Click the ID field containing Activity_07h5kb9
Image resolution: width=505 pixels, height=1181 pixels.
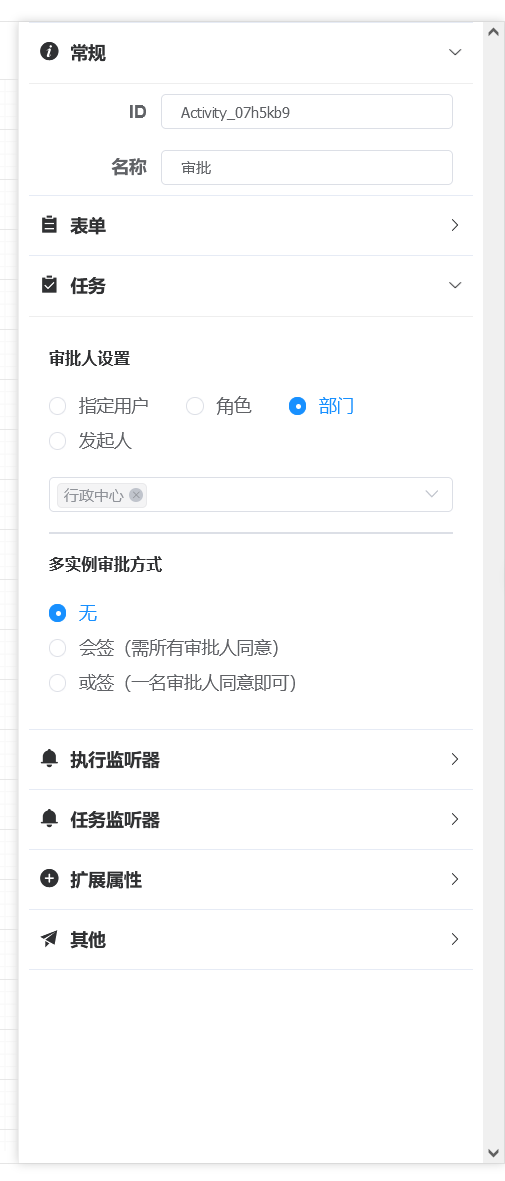[307, 112]
